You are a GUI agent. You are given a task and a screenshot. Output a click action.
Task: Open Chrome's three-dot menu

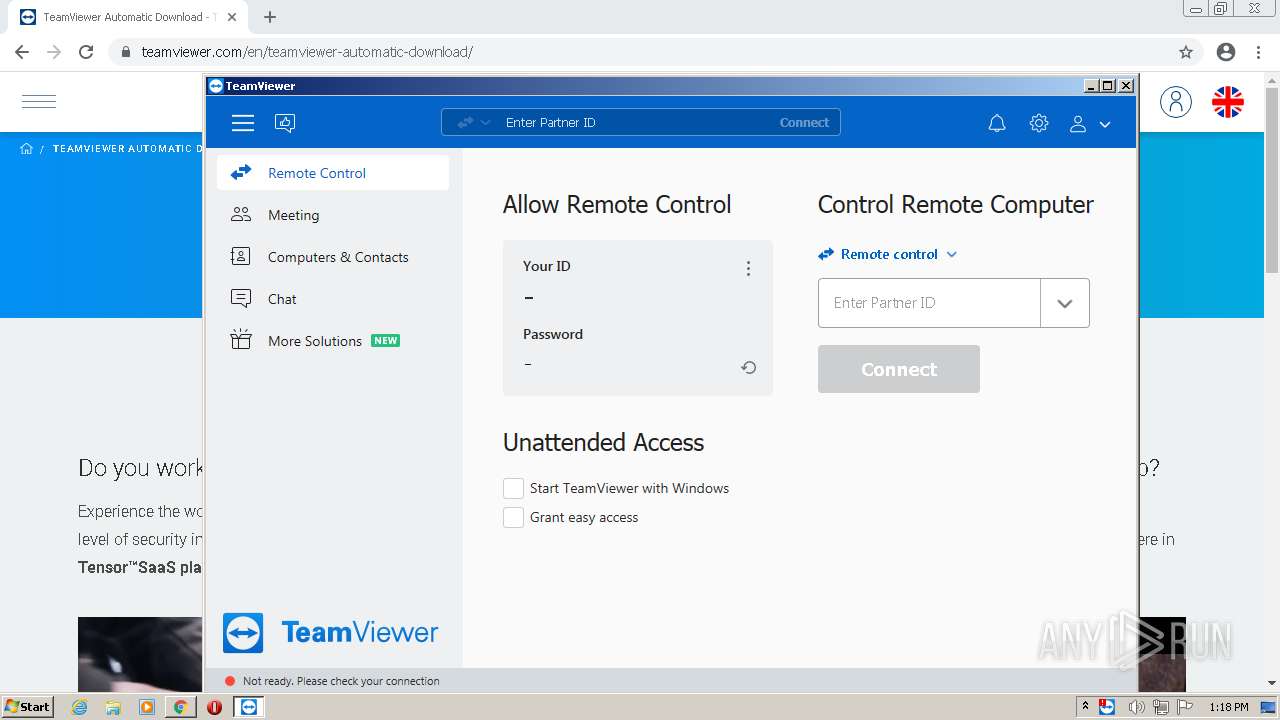(1257, 52)
